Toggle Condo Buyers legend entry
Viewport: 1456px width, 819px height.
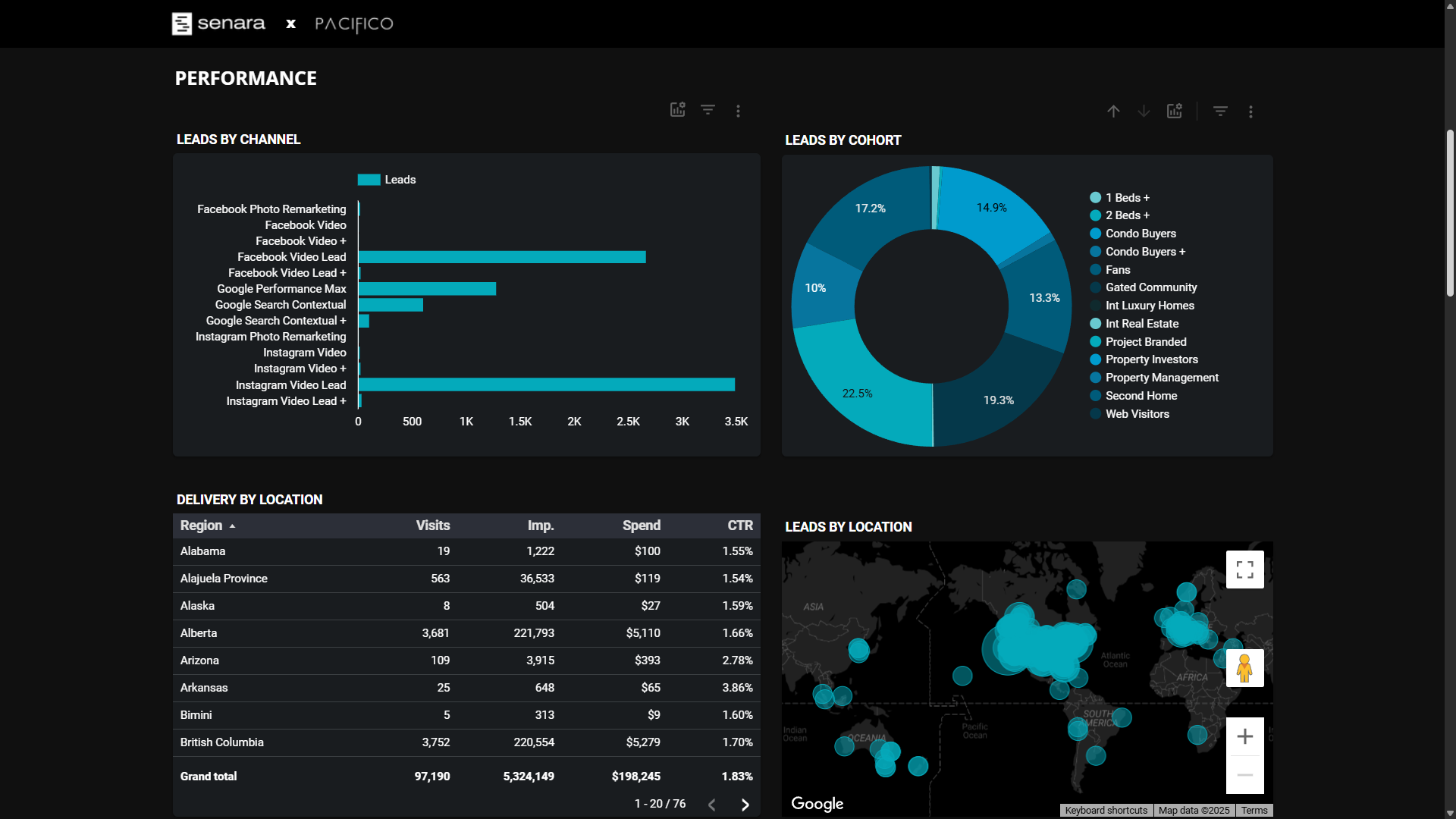(1140, 234)
